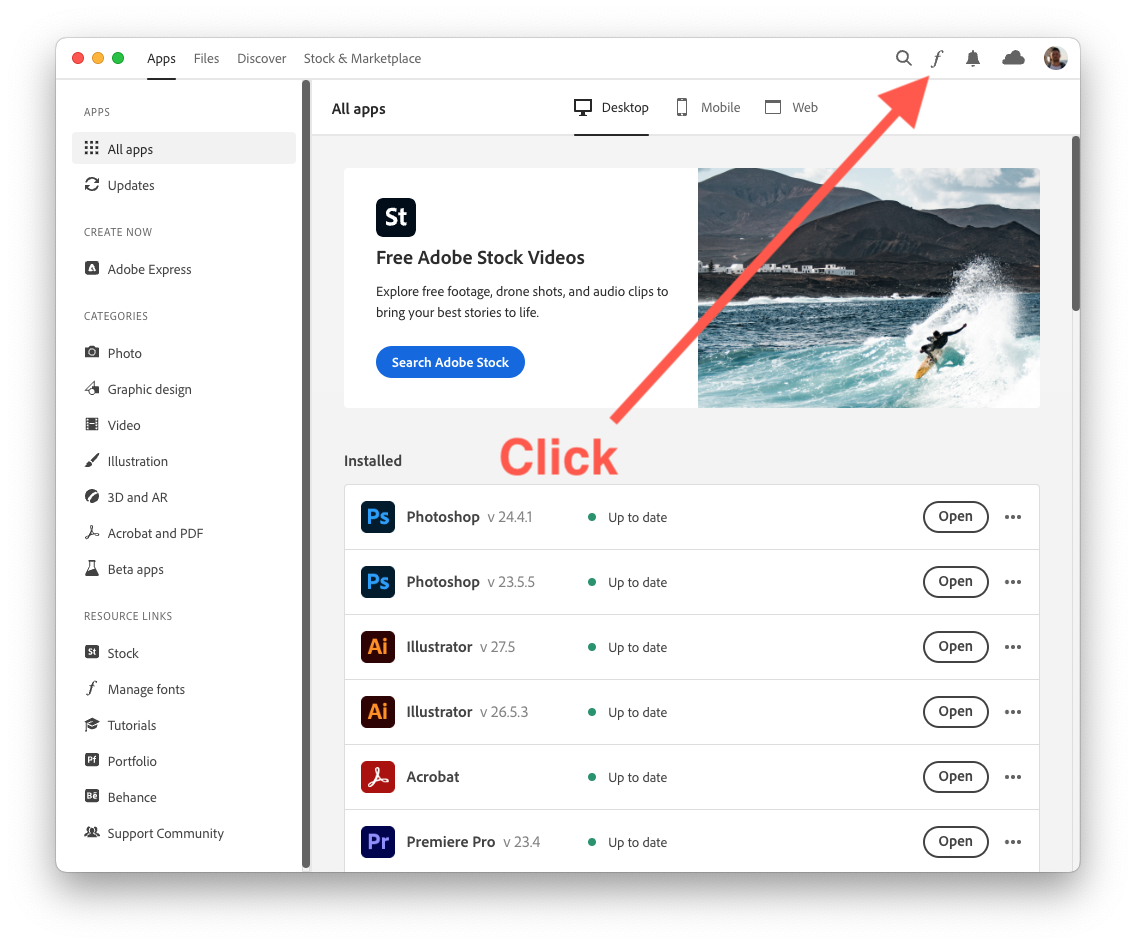Expand more options for Acrobat
The image size is (1136, 946).
pos(1013,777)
